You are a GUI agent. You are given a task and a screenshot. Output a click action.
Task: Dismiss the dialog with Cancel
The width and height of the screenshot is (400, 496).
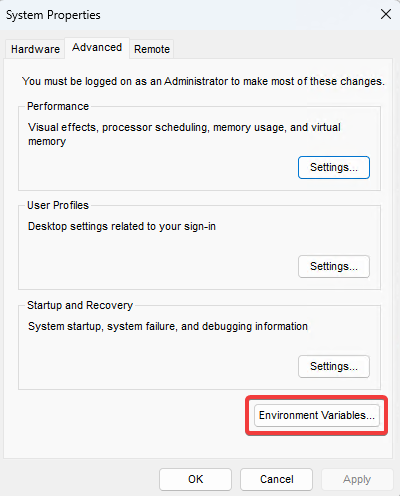coord(276,479)
